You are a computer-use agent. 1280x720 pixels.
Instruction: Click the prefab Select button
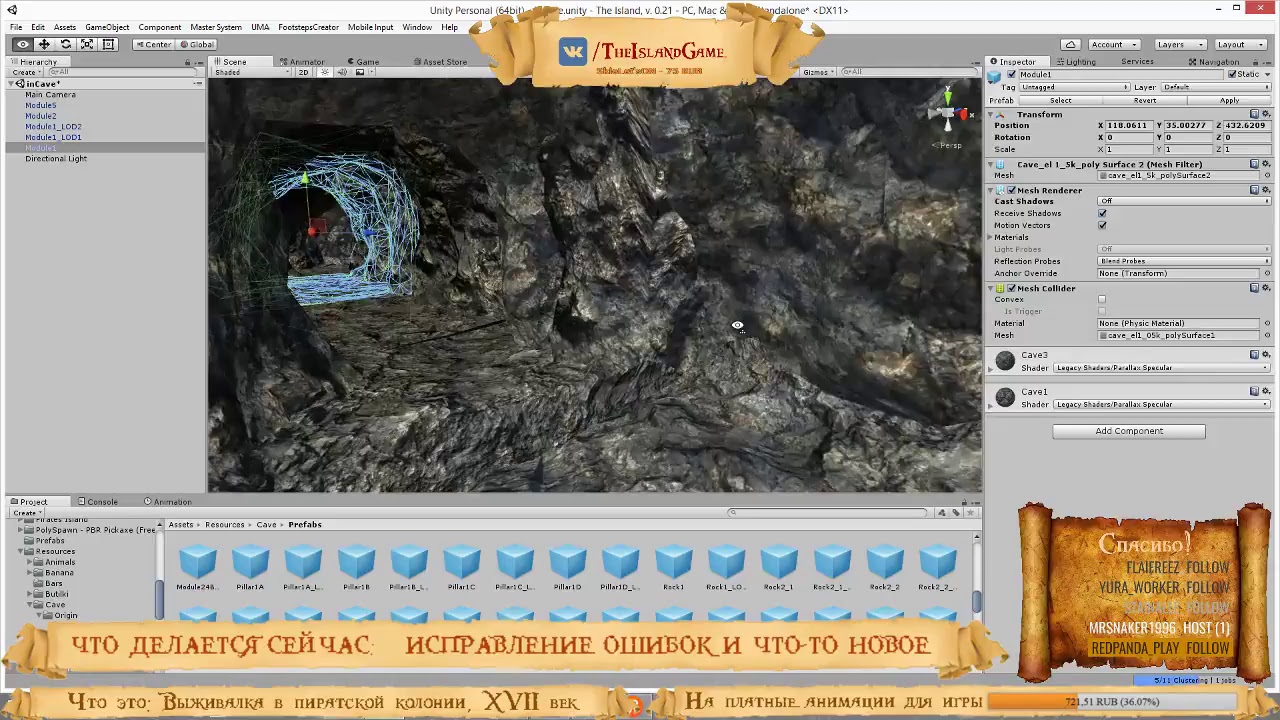click(1061, 100)
